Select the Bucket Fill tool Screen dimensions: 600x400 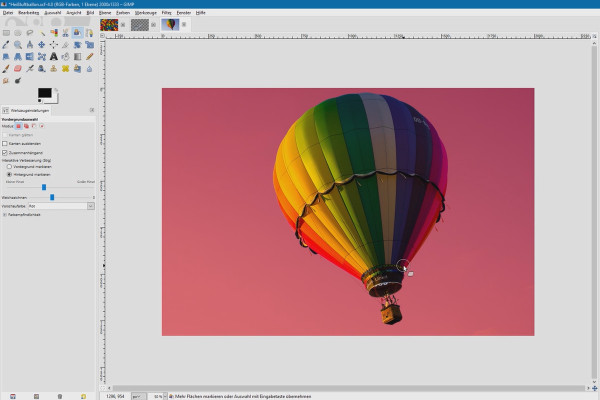pyautogui.click(x=65, y=57)
